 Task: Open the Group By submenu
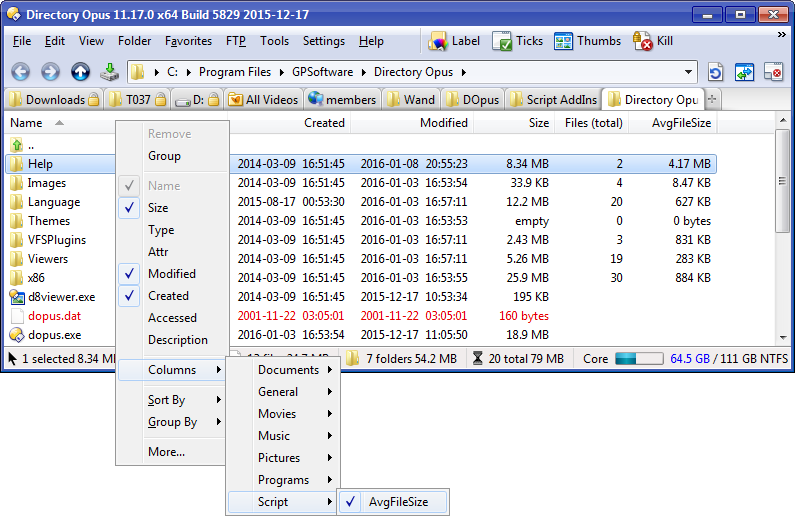[x=172, y=422]
